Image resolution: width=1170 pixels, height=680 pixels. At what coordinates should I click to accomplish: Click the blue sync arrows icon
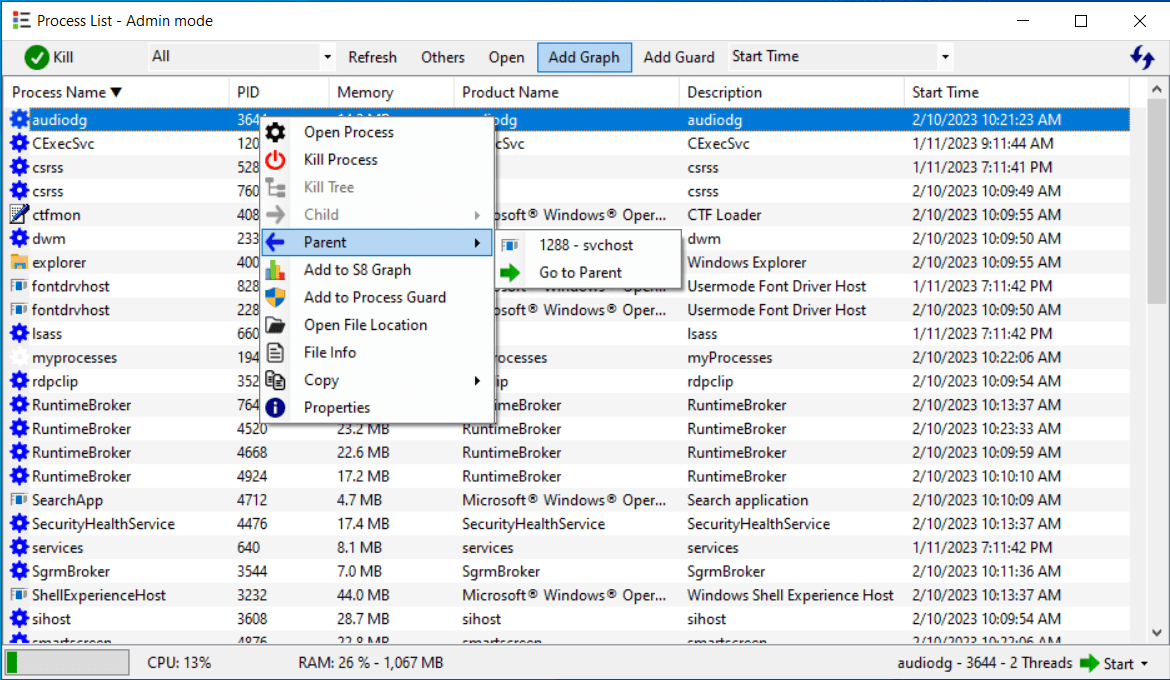[x=1142, y=57]
